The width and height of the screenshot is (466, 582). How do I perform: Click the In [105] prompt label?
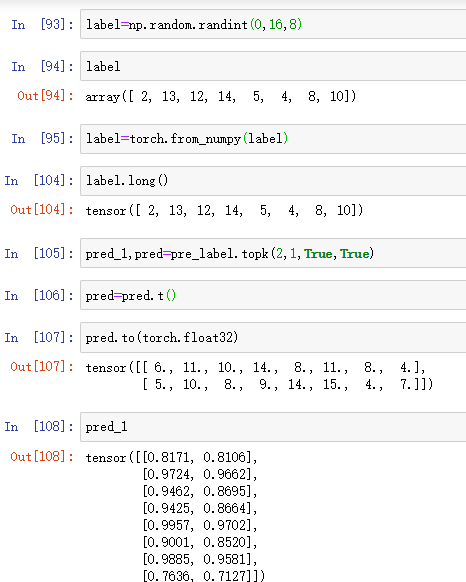[x=39, y=254]
